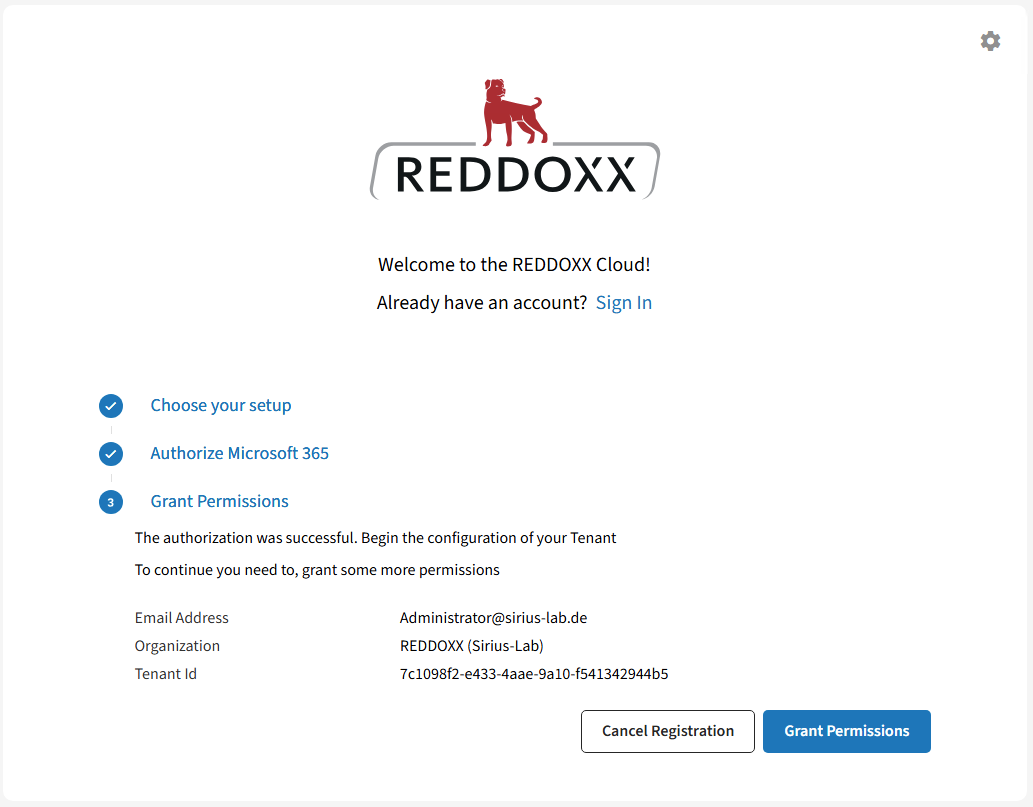Click the REDDOXX logo image
Image resolution: width=1033 pixels, height=807 pixels.
513,140
